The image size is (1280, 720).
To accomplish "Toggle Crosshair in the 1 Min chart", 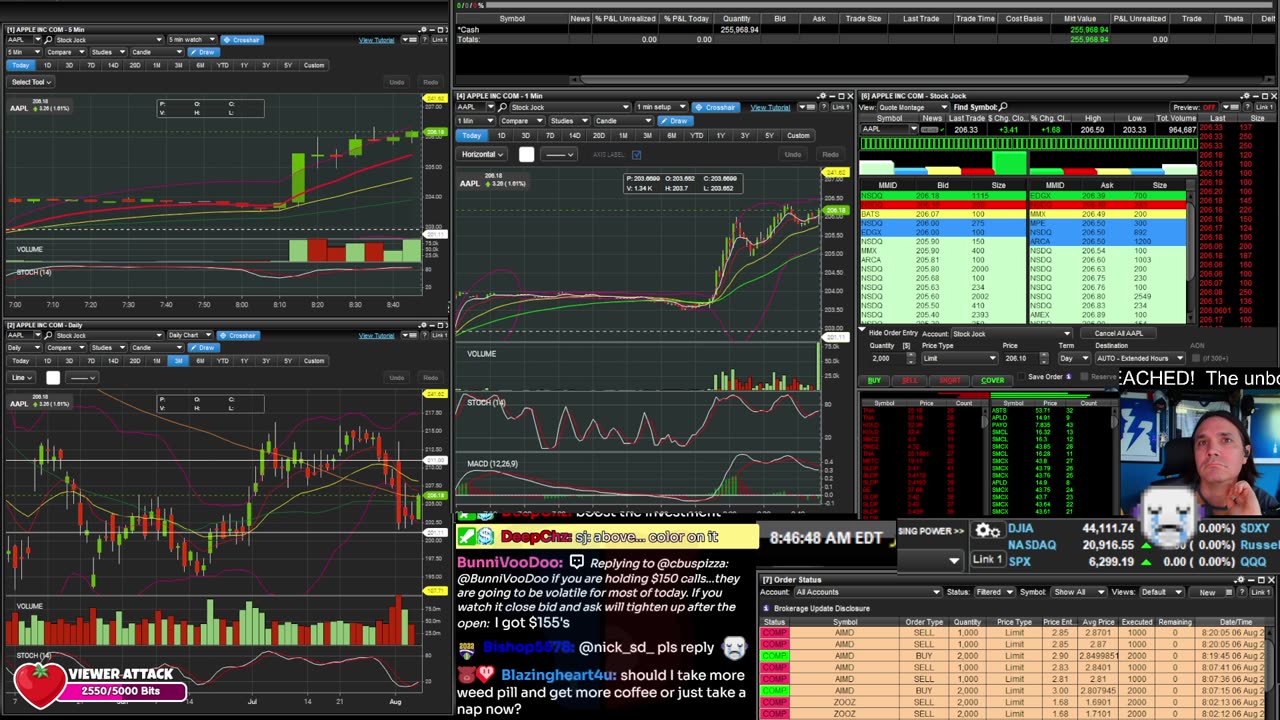I will click(x=715, y=107).
